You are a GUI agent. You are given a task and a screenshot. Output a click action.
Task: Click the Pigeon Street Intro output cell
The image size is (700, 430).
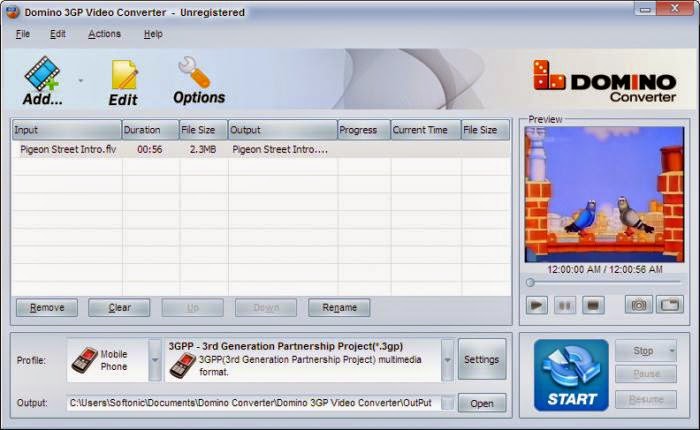coord(280,150)
